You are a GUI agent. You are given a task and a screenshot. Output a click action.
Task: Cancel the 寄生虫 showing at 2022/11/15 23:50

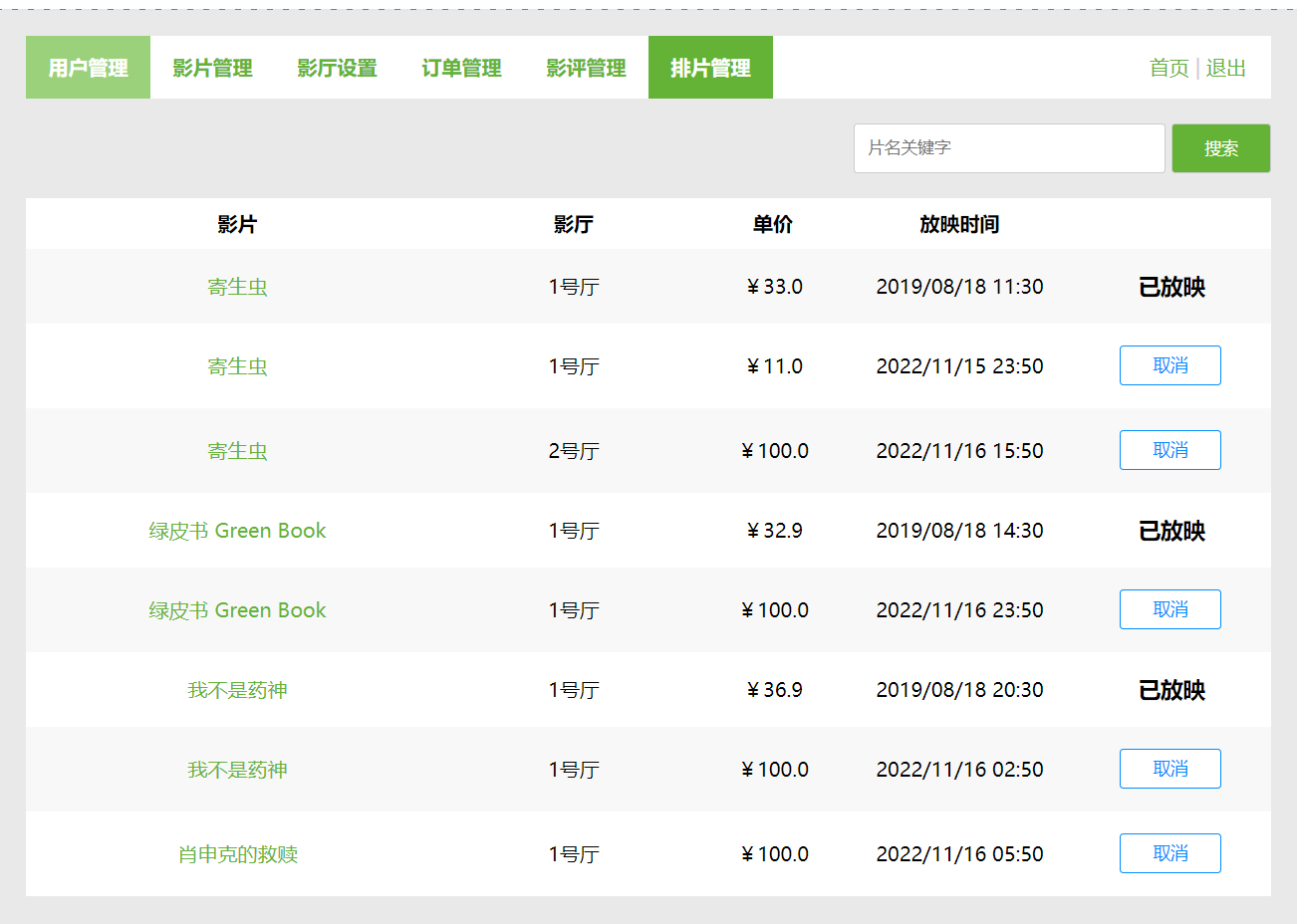pos(1169,365)
